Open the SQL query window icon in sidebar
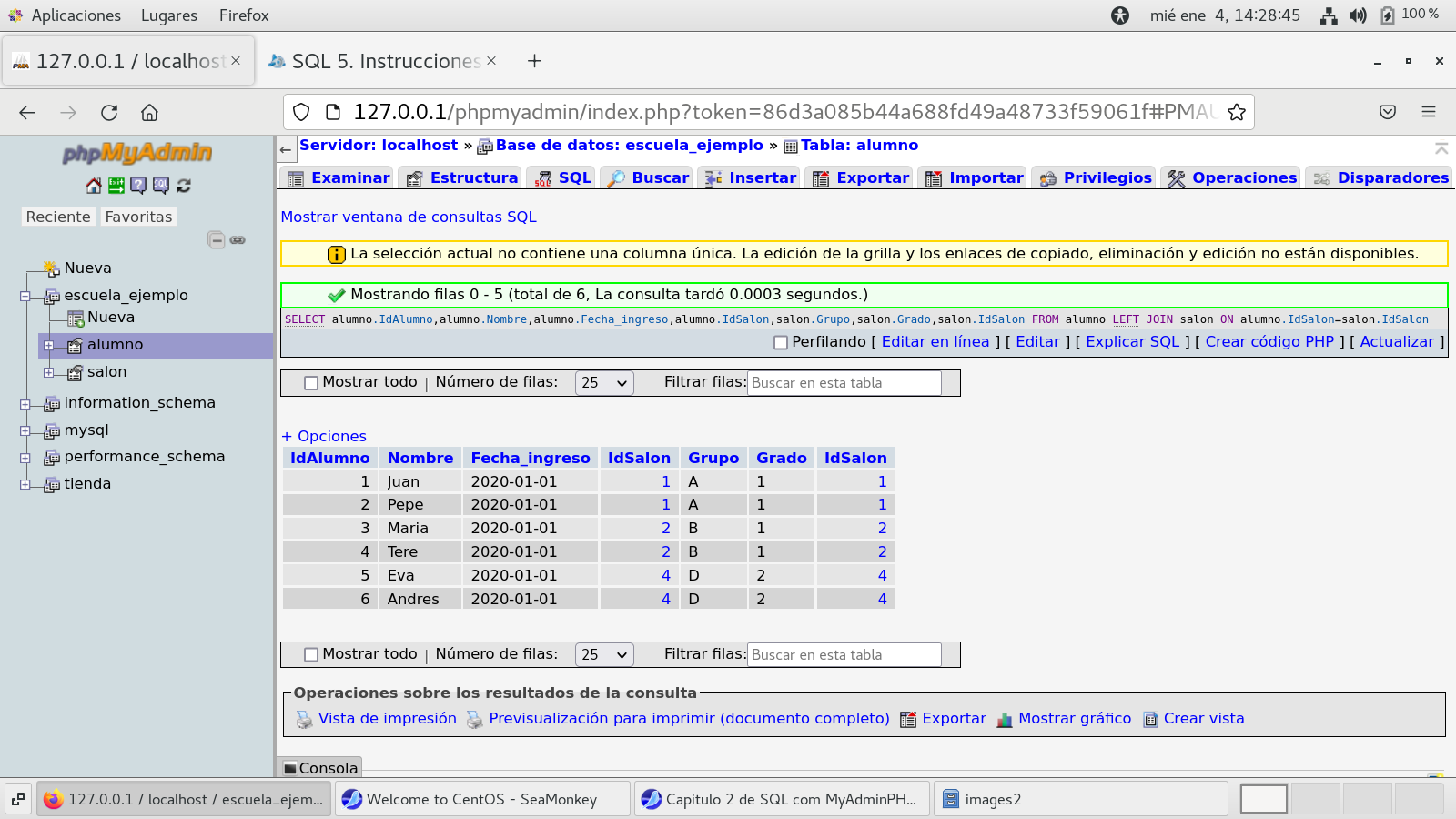The image size is (1456, 819). [x=161, y=186]
